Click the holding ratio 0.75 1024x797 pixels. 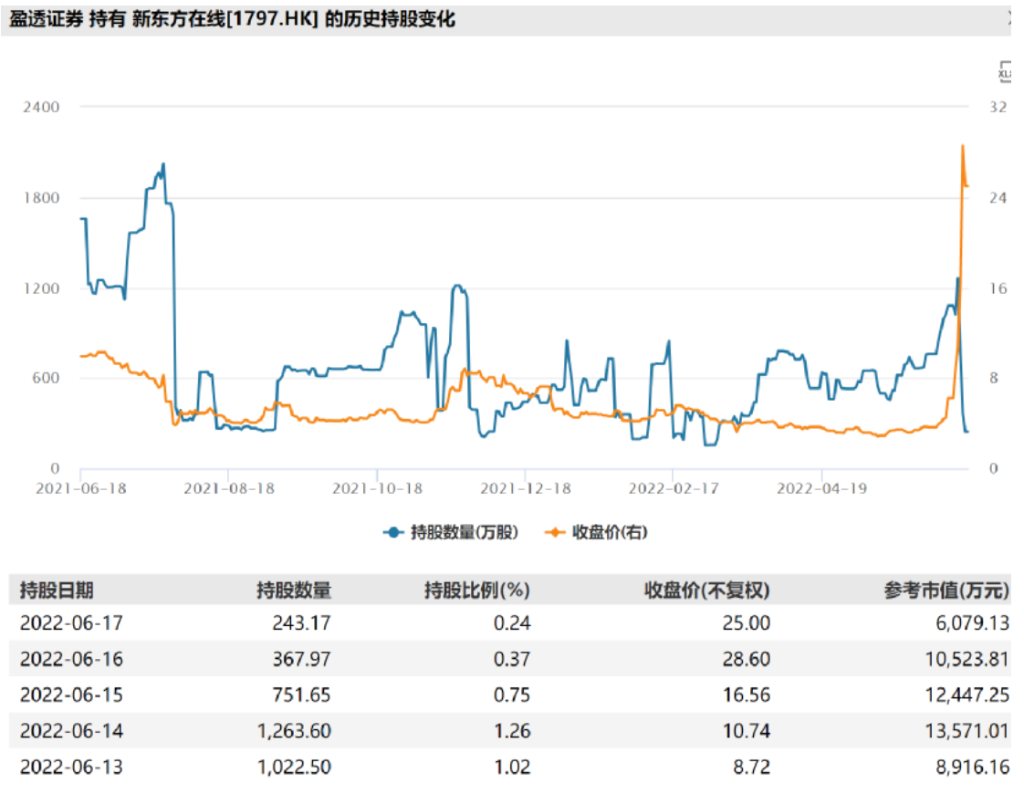click(512, 694)
